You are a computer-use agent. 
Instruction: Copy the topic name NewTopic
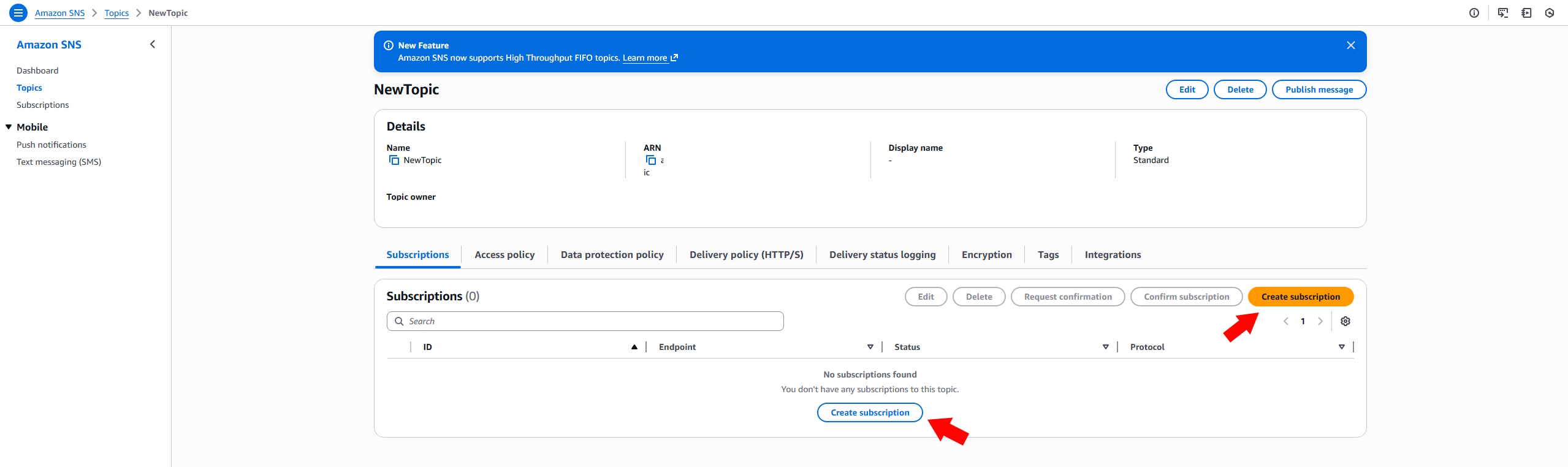[x=394, y=160]
